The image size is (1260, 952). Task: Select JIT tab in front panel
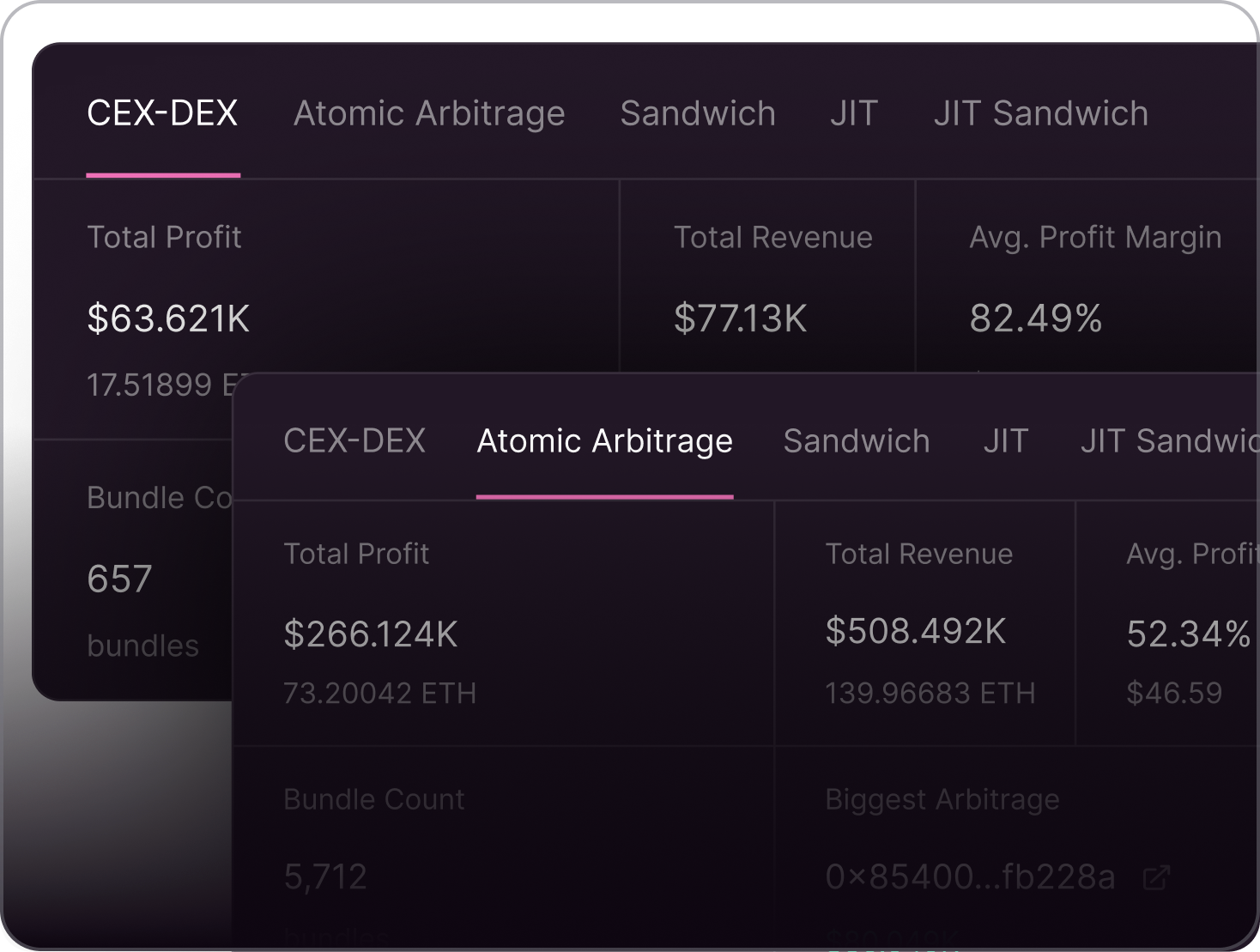tap(1006, 441)
